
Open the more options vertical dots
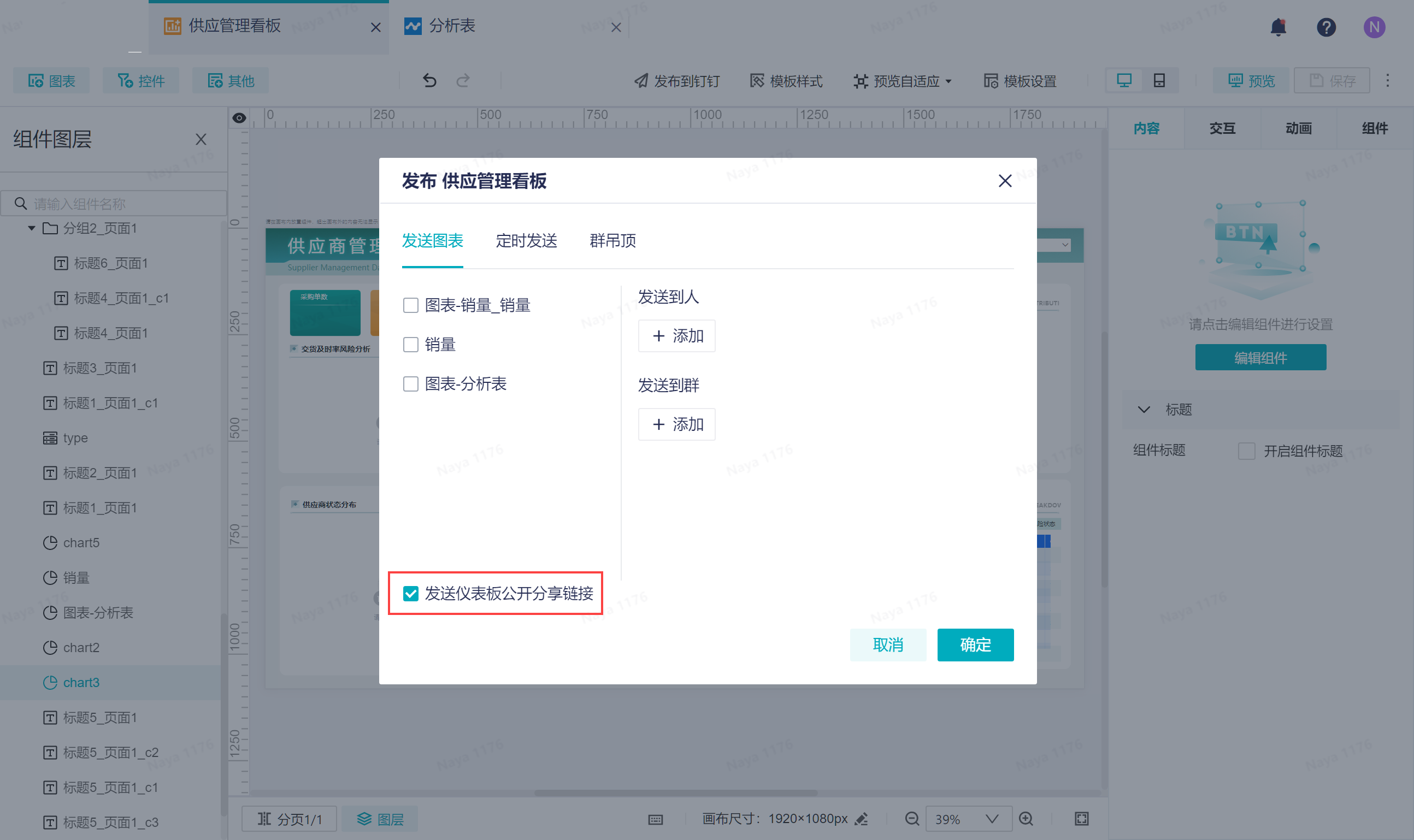tap(1387, 81)
